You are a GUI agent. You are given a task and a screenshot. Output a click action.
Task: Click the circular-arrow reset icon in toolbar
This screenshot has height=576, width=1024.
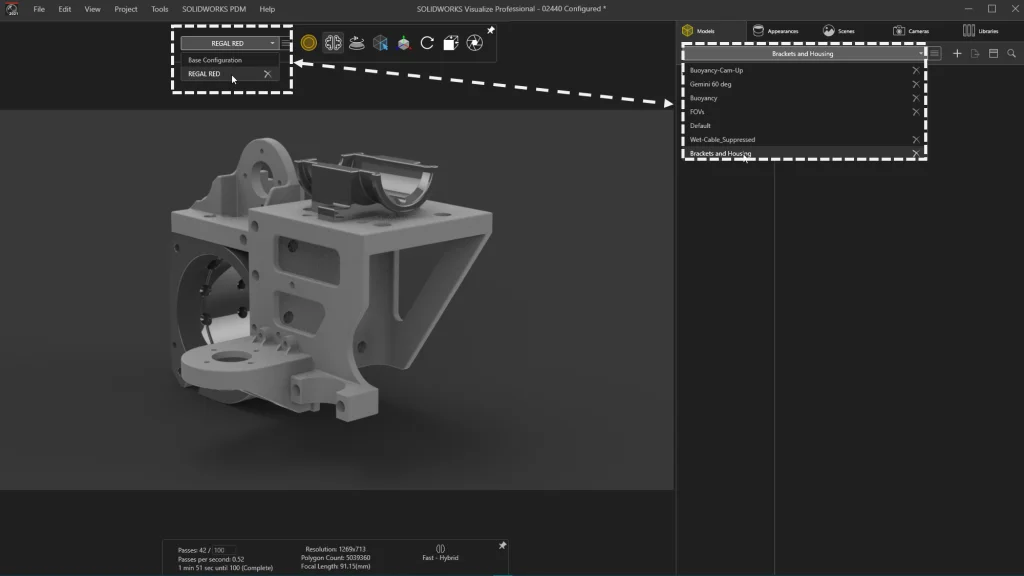click(x=427, y=43)
